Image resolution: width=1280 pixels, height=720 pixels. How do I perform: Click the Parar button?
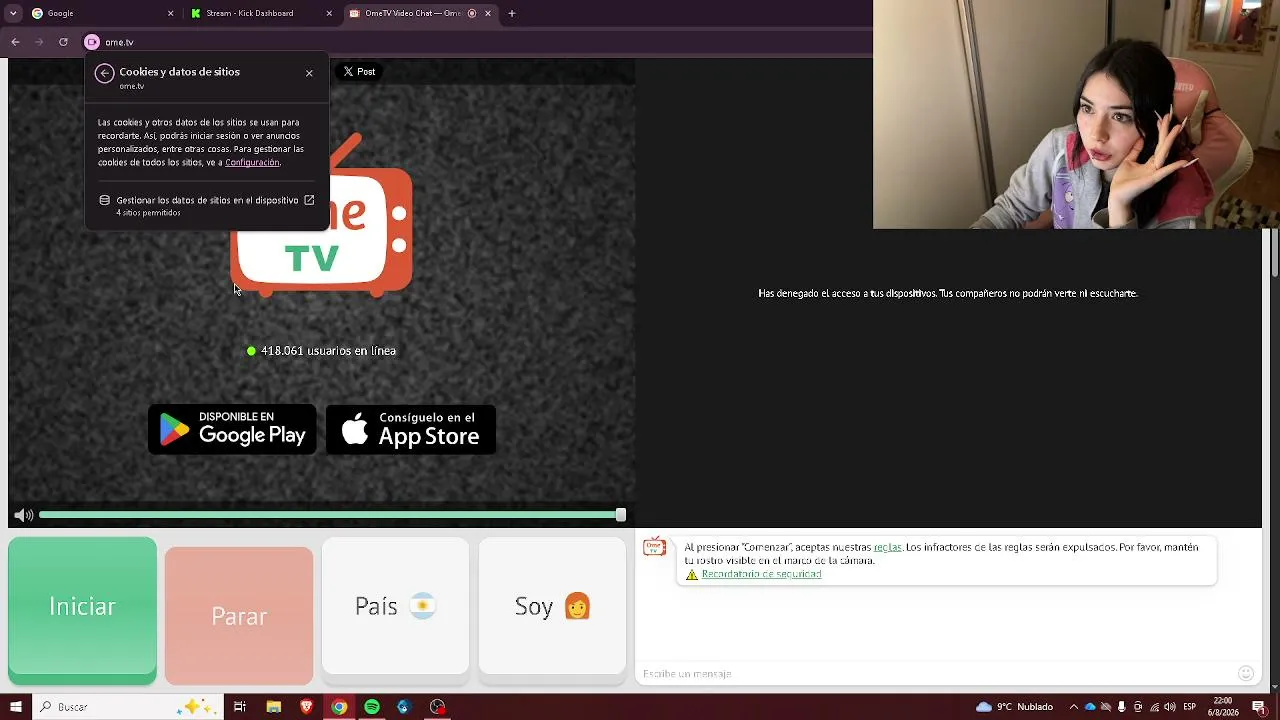tap(239, 615)
